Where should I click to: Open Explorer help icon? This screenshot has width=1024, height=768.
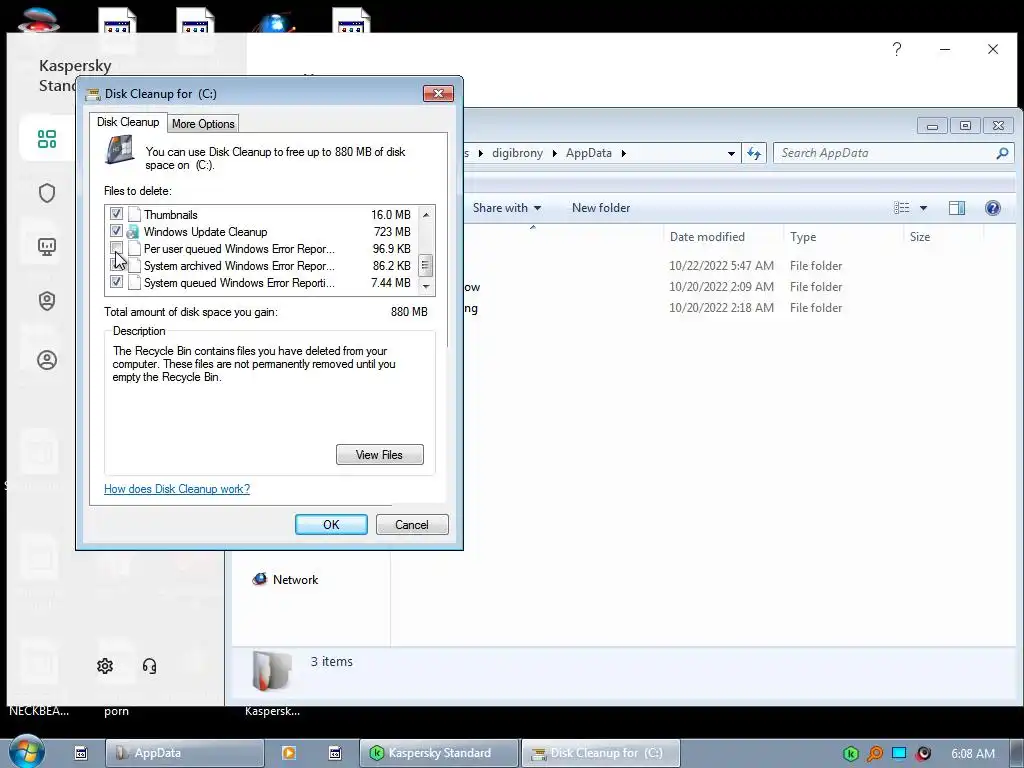[x=993, y=208]
